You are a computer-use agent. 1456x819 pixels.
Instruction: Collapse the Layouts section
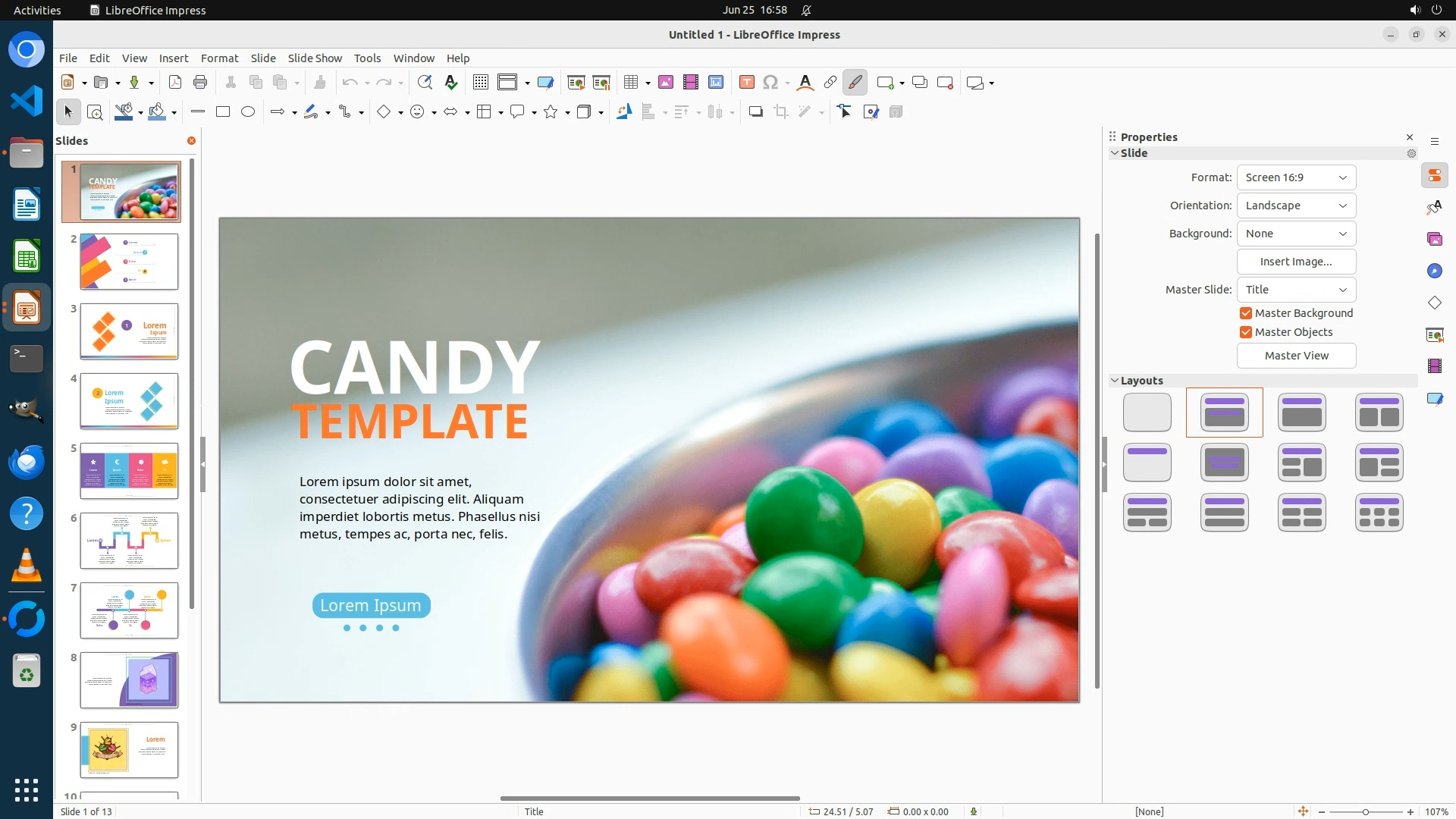pos(1116,381)
